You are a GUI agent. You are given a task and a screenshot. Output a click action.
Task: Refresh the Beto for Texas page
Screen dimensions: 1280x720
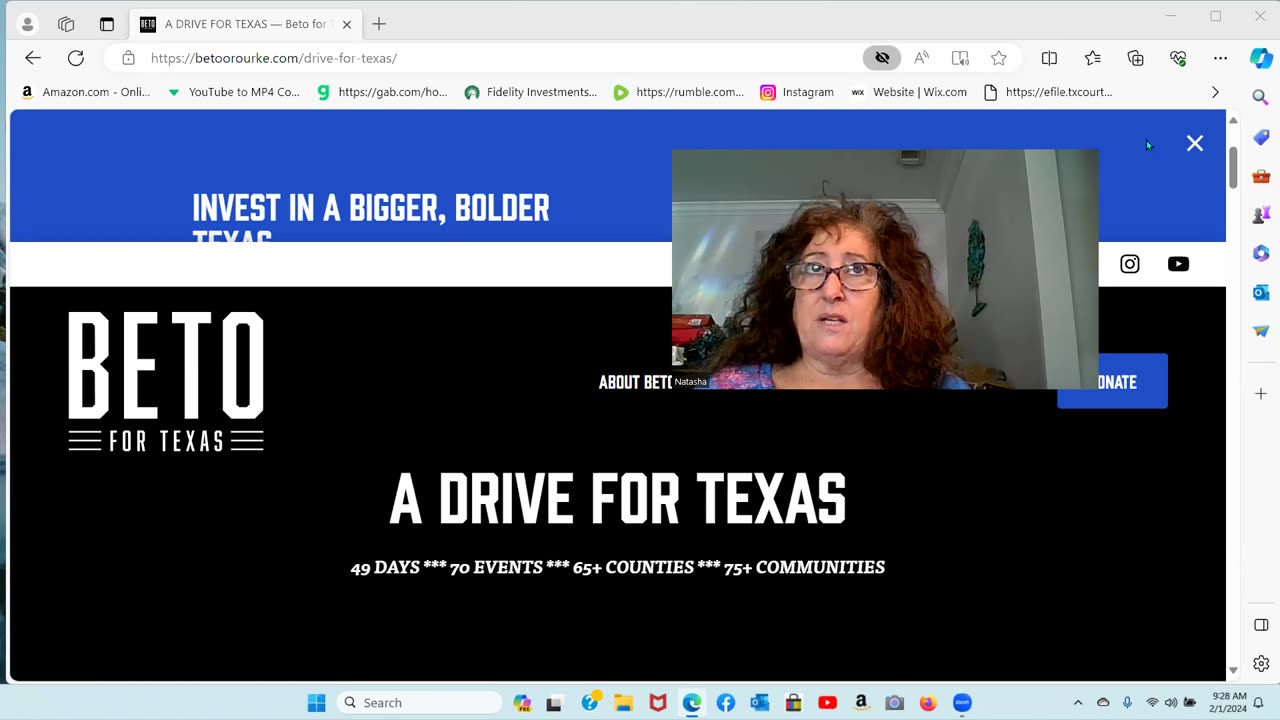[76, 58]
